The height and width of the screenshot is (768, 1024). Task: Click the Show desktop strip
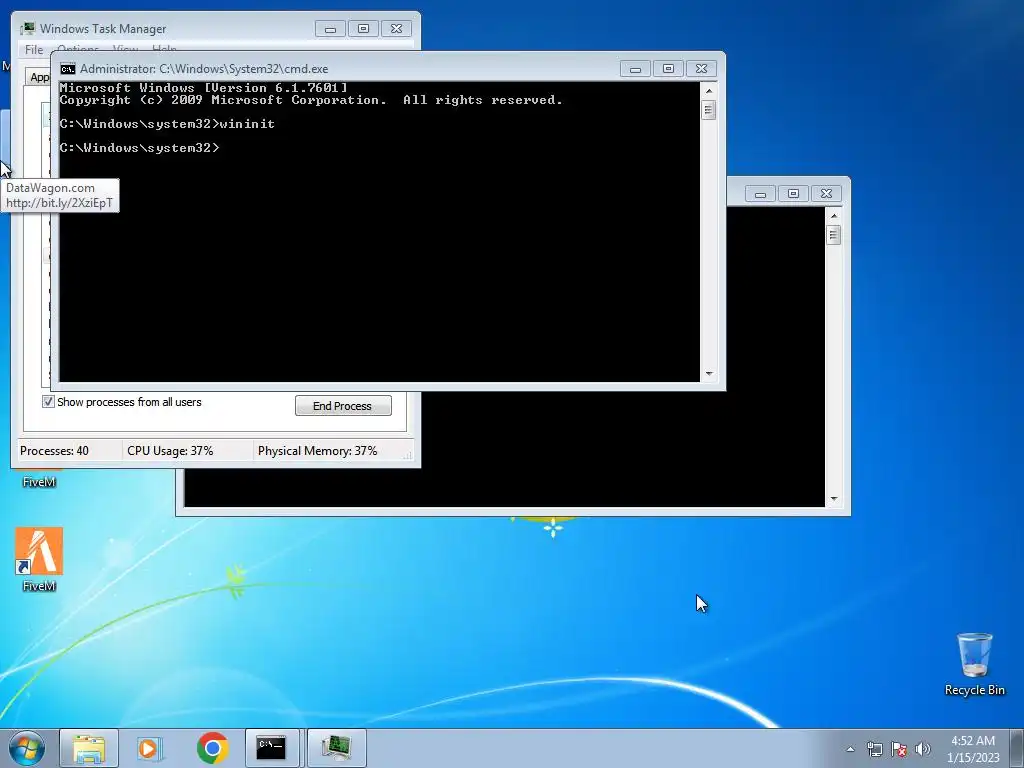click(x=1017, y=748)
